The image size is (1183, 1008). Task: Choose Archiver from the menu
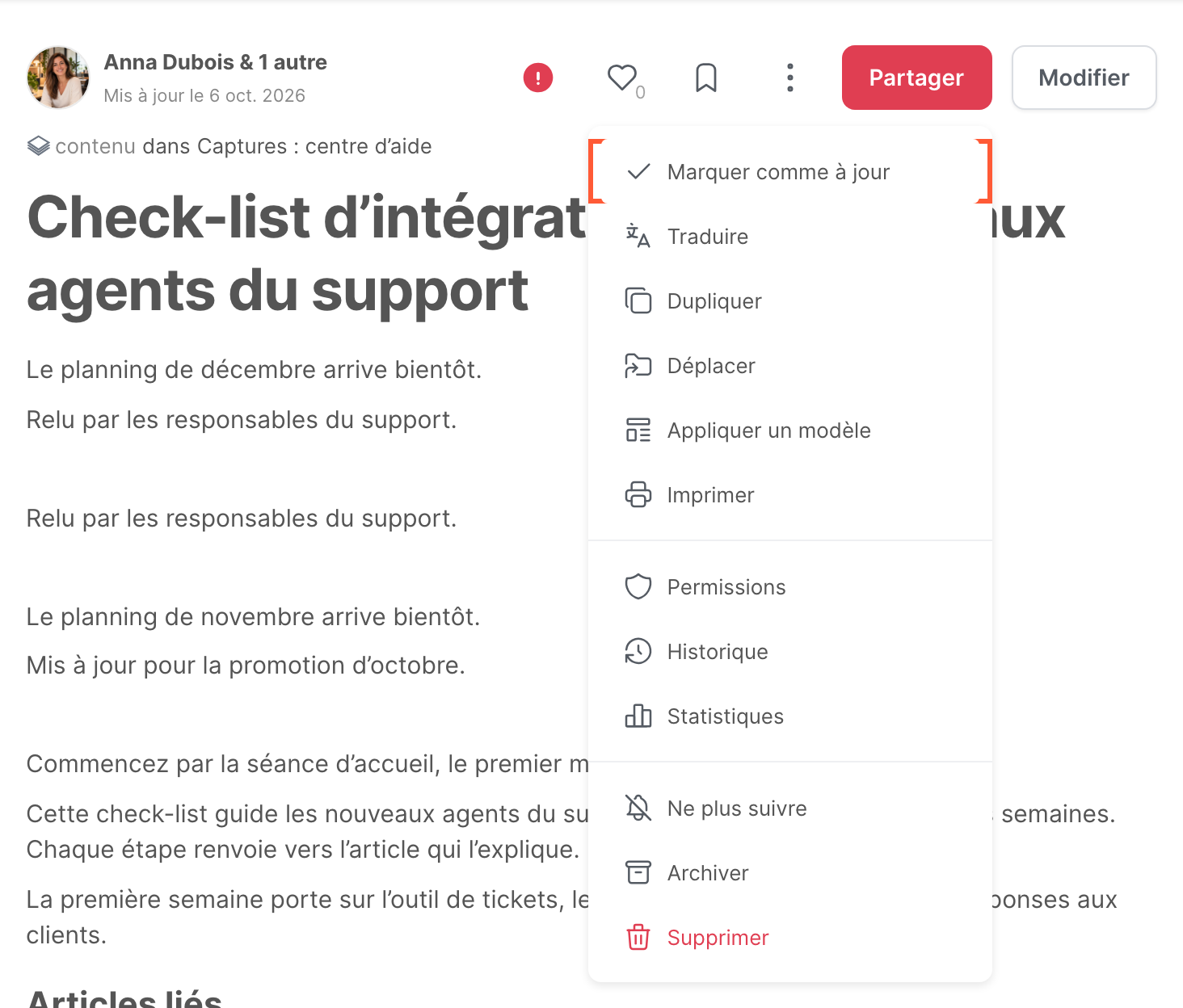tap(790, 873)
